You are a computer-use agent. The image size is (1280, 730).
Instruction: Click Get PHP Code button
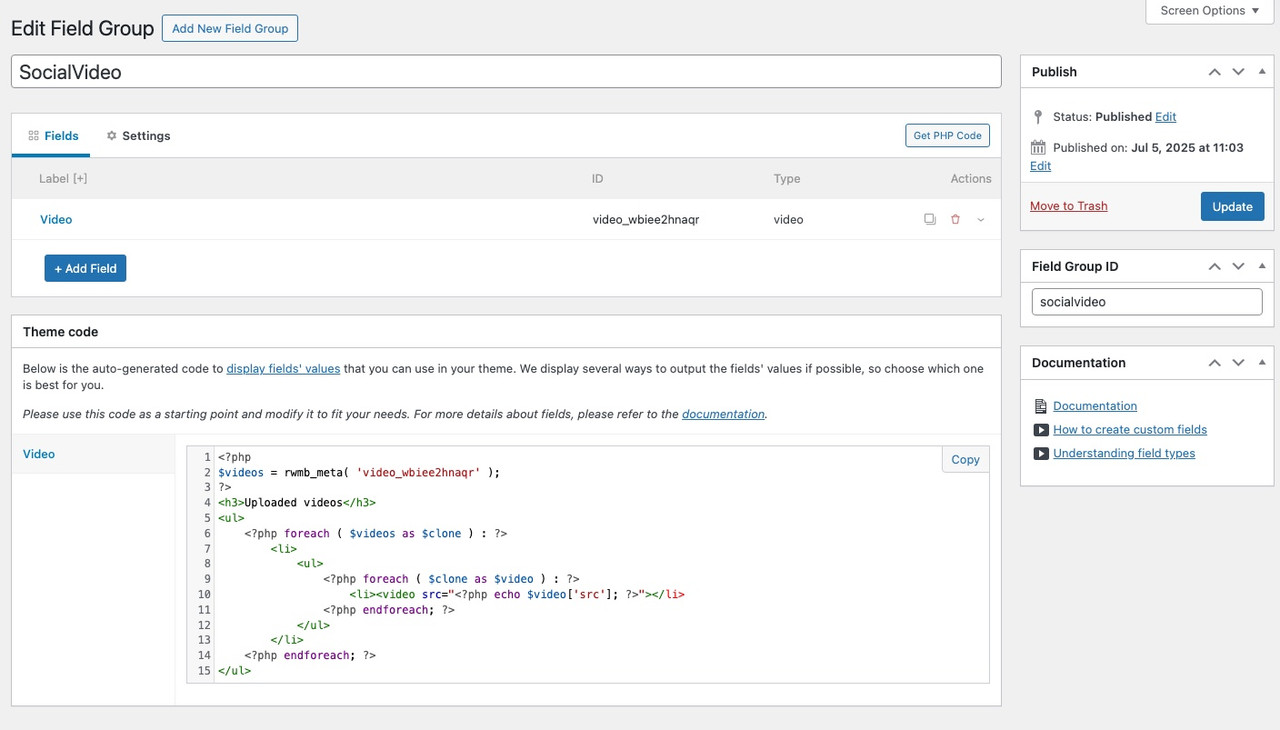[x=947, y=136]
